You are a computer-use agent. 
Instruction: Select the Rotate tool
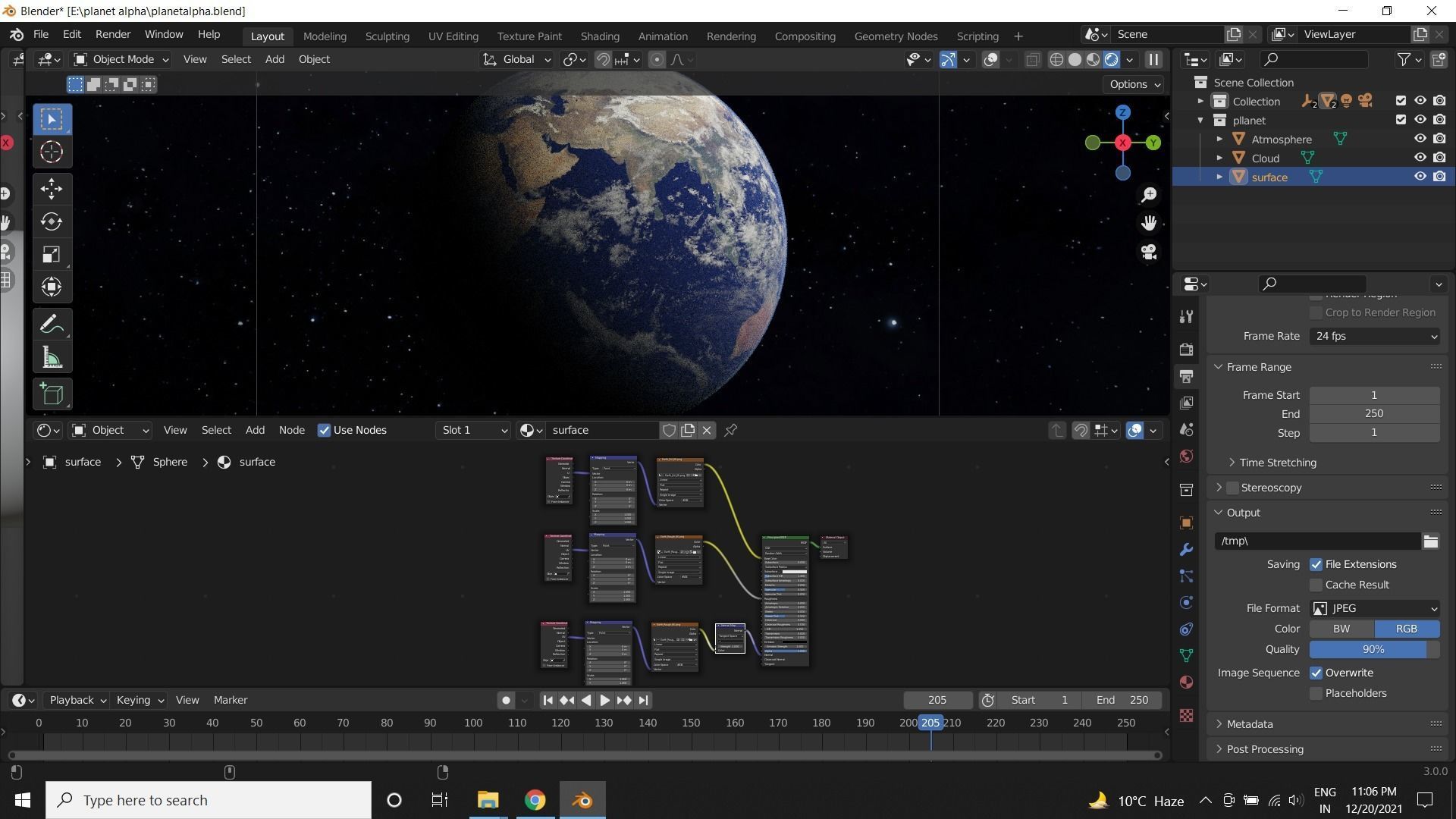(x=52, y=221)
